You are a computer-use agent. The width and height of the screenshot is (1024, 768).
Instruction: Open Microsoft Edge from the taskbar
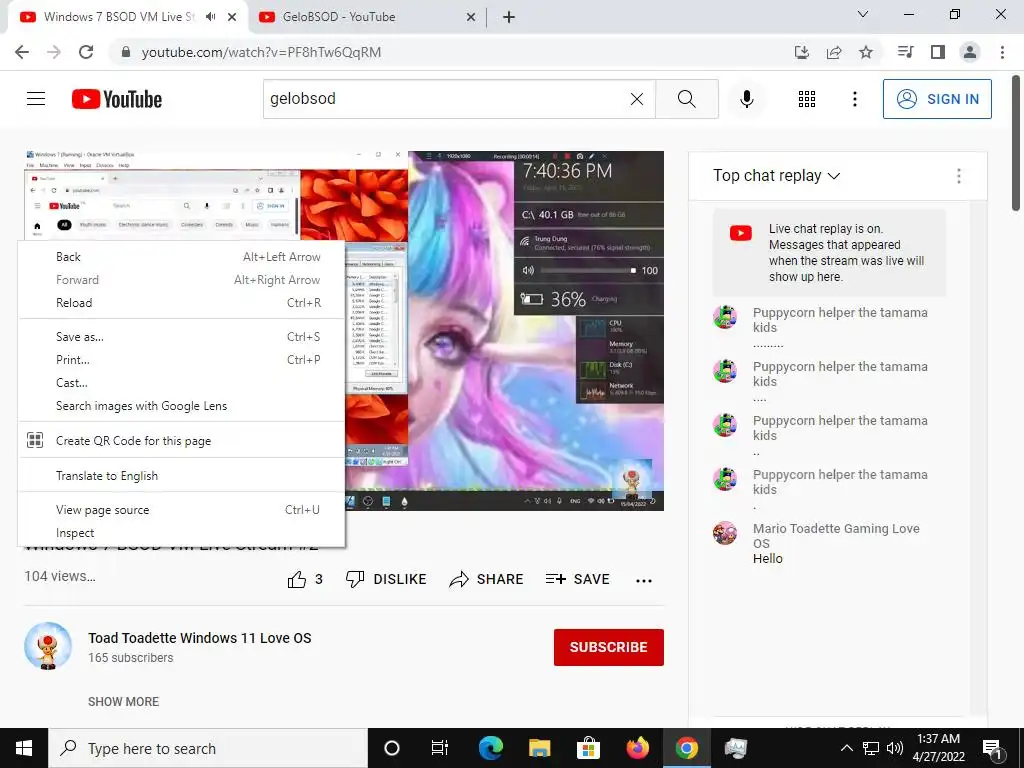click(x=490, y=748)
